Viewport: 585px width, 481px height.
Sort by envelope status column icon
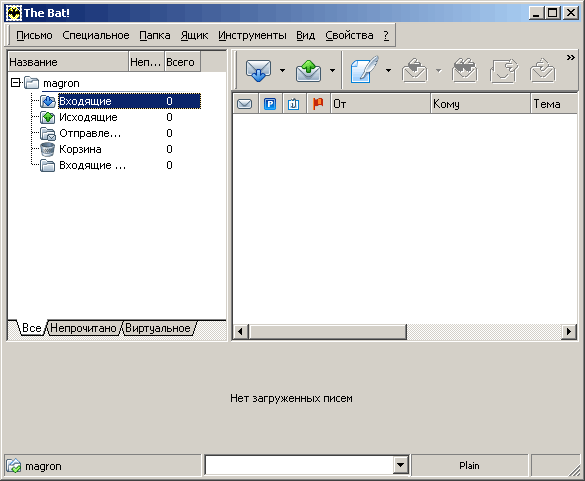[245, 103]
